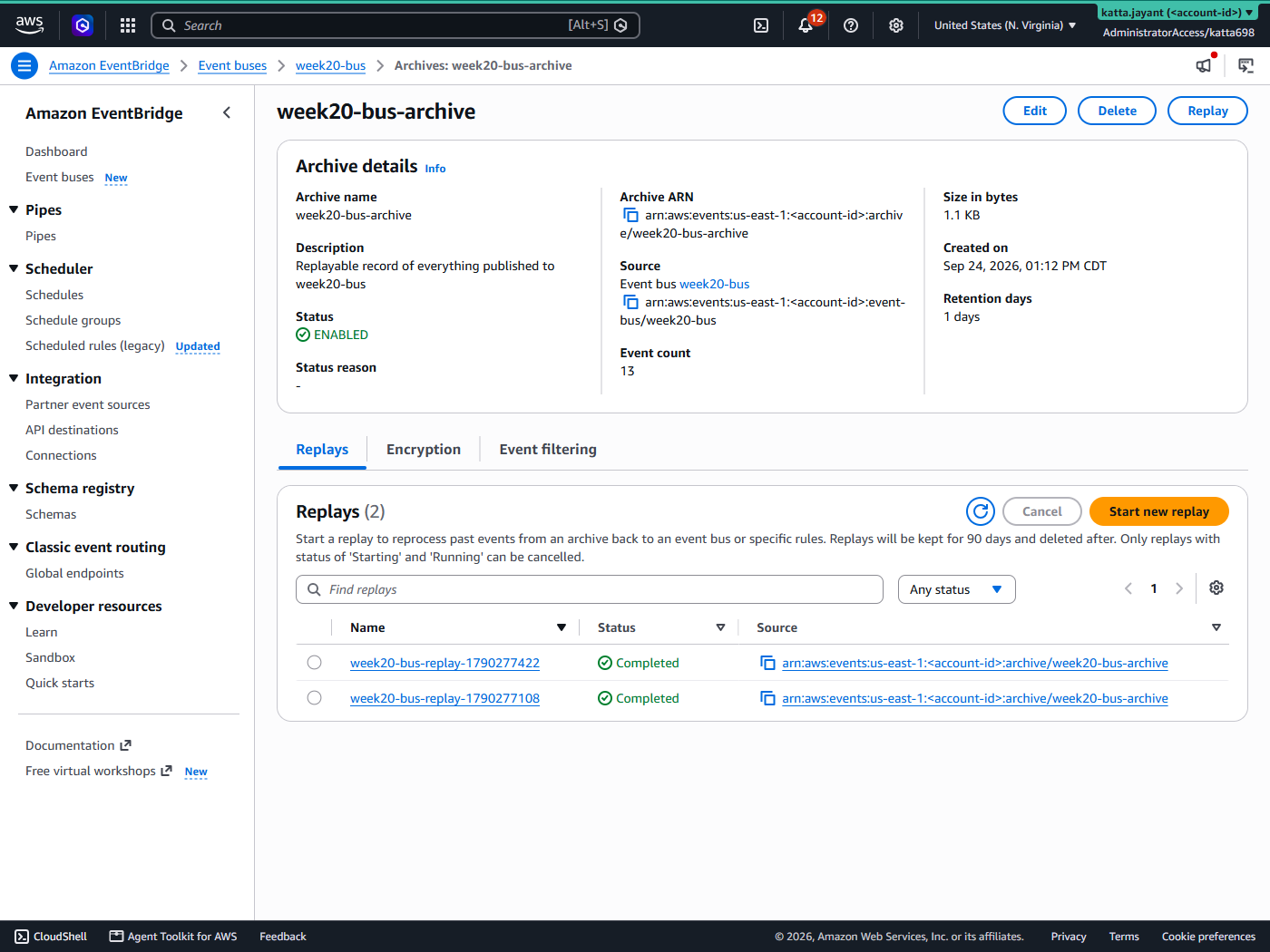Open Schedule groups in the sidebar

pos(73,320)
